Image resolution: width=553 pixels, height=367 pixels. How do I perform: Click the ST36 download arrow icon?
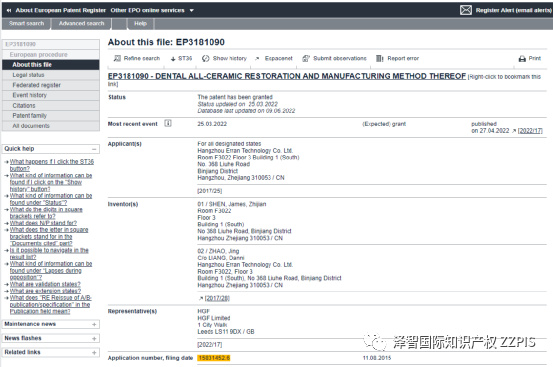click(173, 59)
